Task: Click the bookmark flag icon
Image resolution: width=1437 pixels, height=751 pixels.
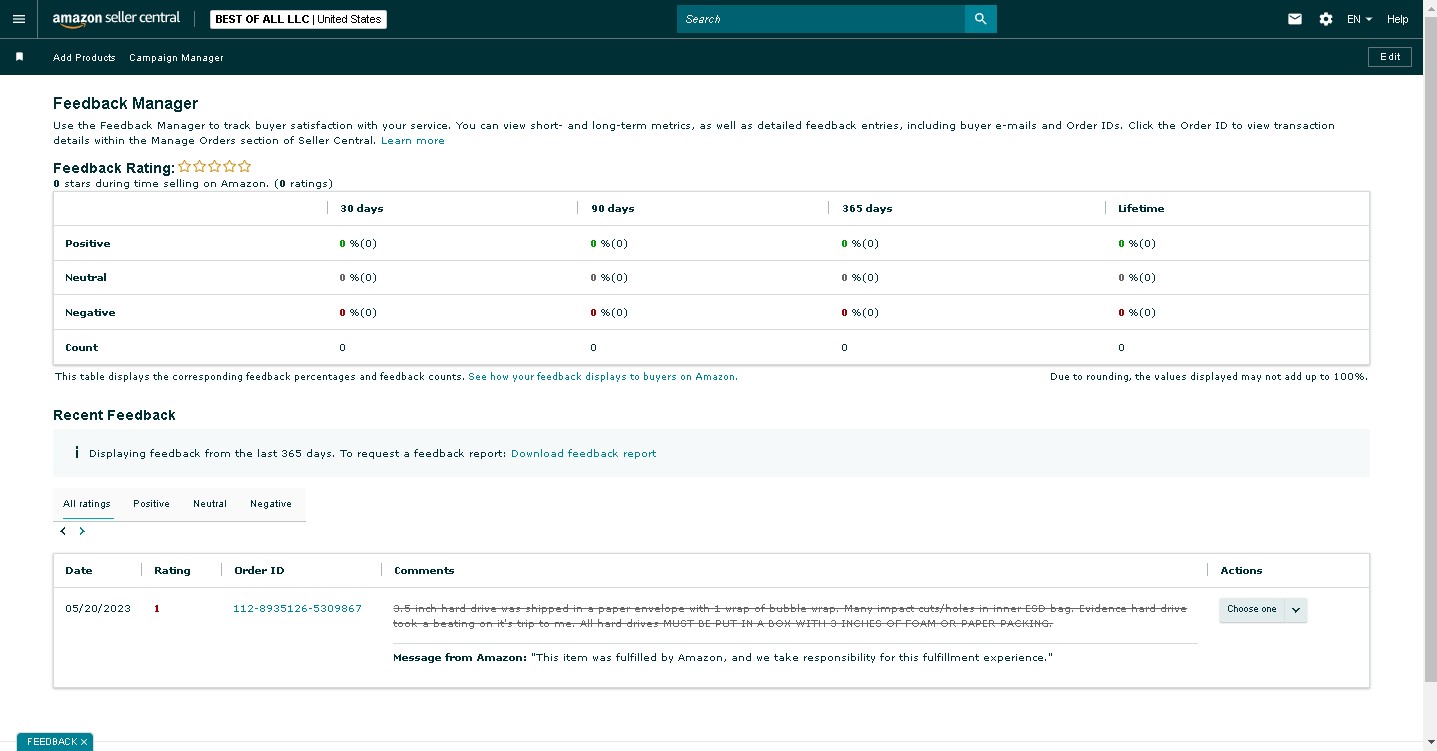Action: [19, 57]
